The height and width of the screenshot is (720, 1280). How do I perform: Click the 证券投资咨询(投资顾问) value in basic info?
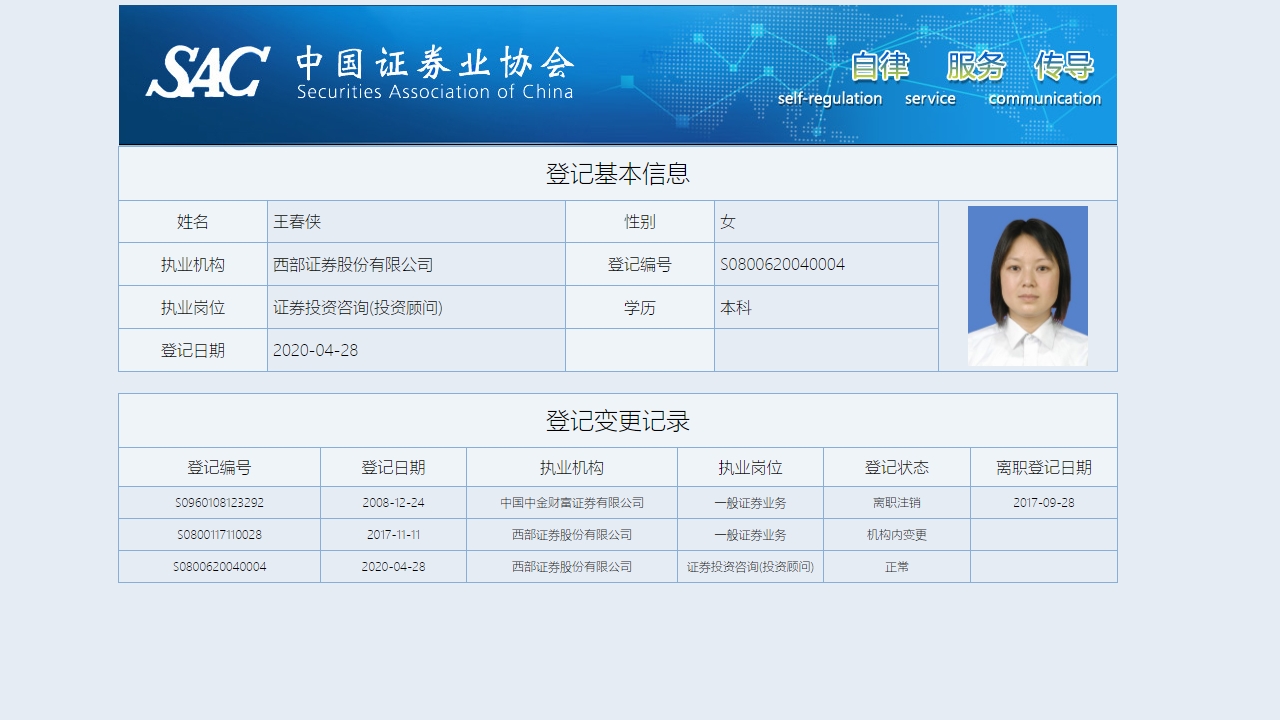(357, 308)
